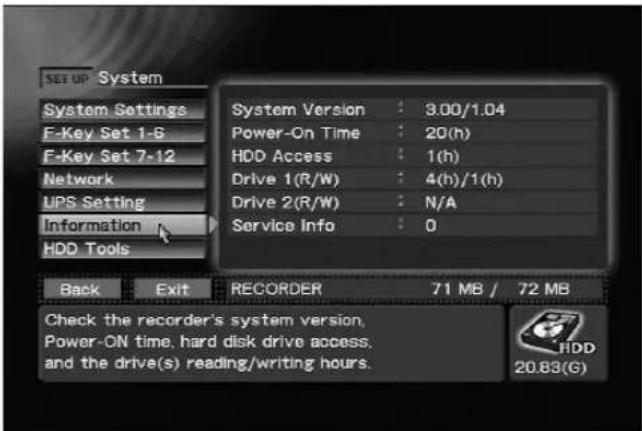
Task: Select the Power-On Time row
Action: pos(414,133)
